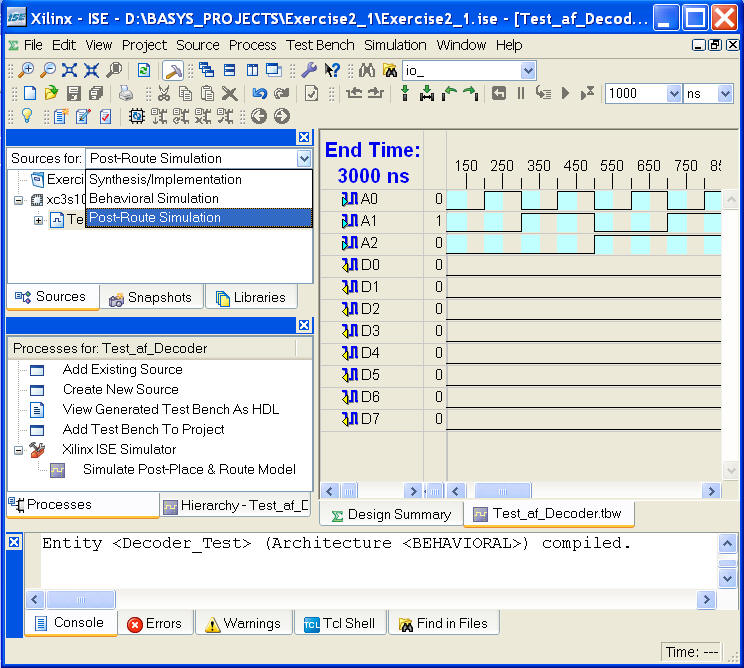Click the back arrow circle icon
744x668 pixels.
(x=259, y=116)
